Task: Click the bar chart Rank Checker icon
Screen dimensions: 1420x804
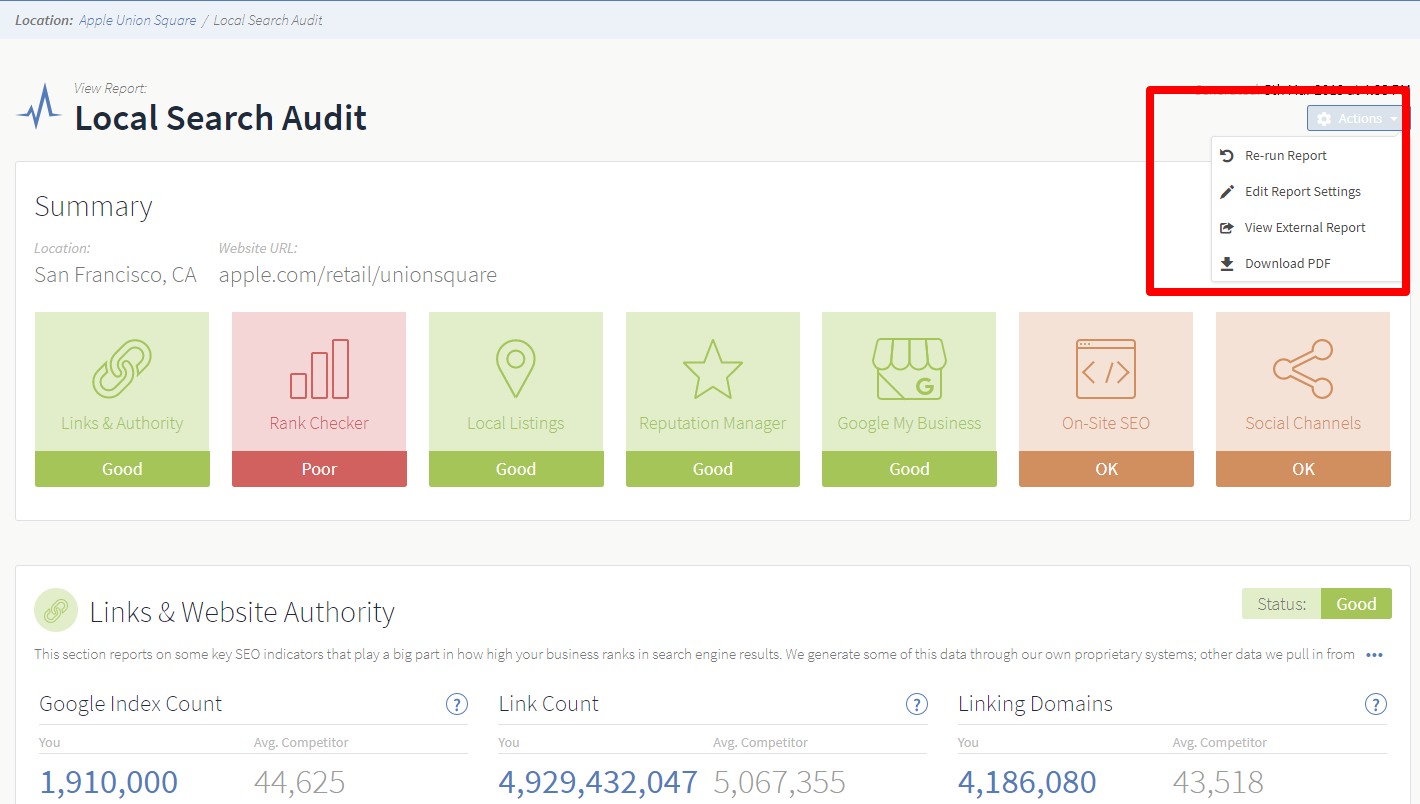Action: [319, 369]
